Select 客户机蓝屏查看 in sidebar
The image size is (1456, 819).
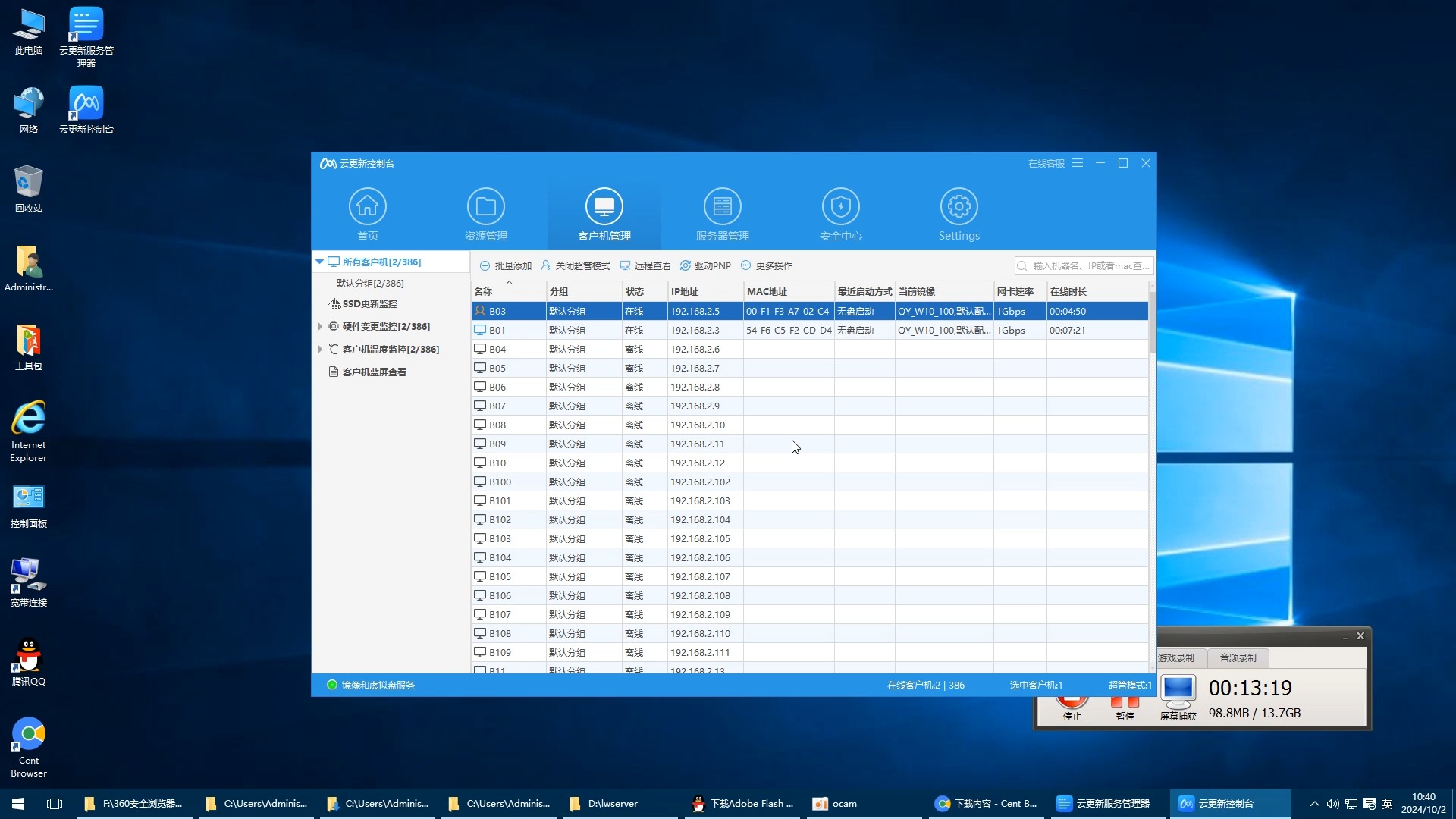click(x=374, y=372)
